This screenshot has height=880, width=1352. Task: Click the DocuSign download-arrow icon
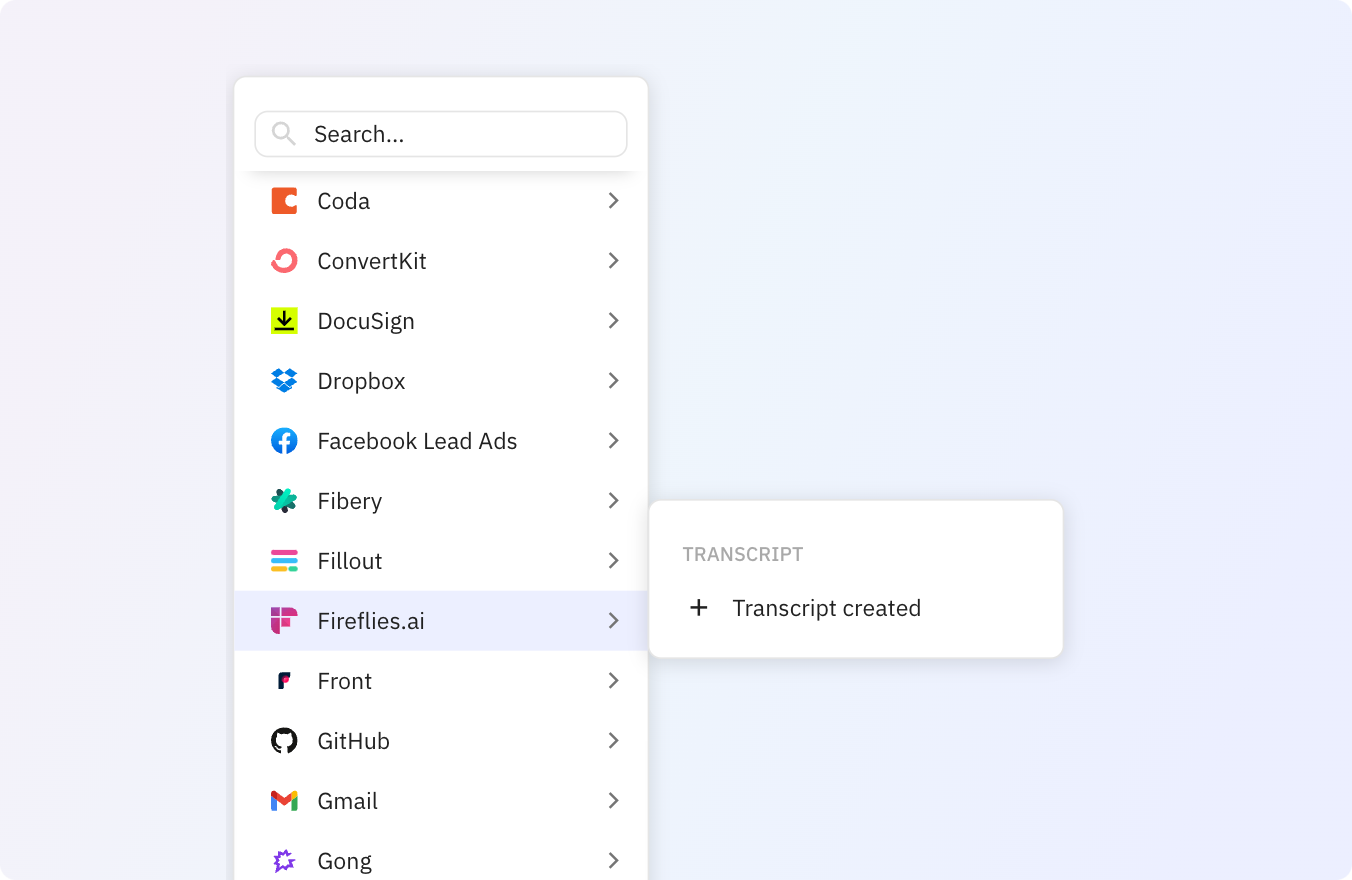point(284,321)
